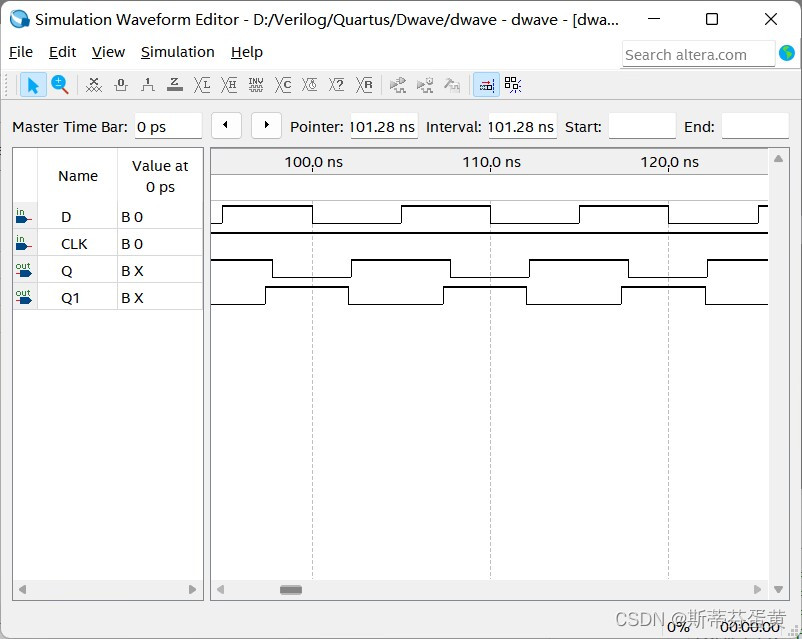Force selected signal low (0)
Viewport: 802px width, 639px height.
click(x=121, y=85)
